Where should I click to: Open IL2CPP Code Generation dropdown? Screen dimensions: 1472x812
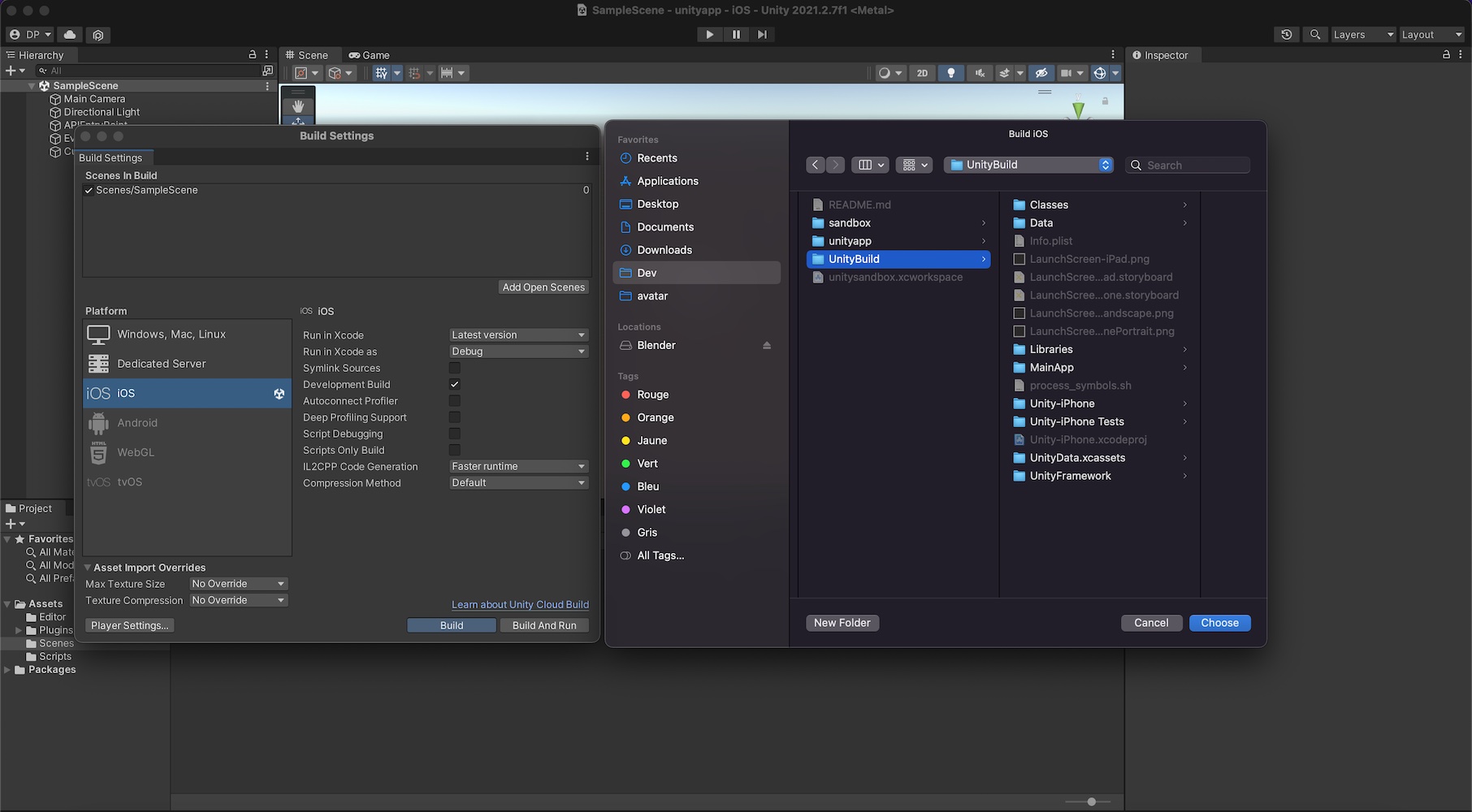click(x=518, y=466)
